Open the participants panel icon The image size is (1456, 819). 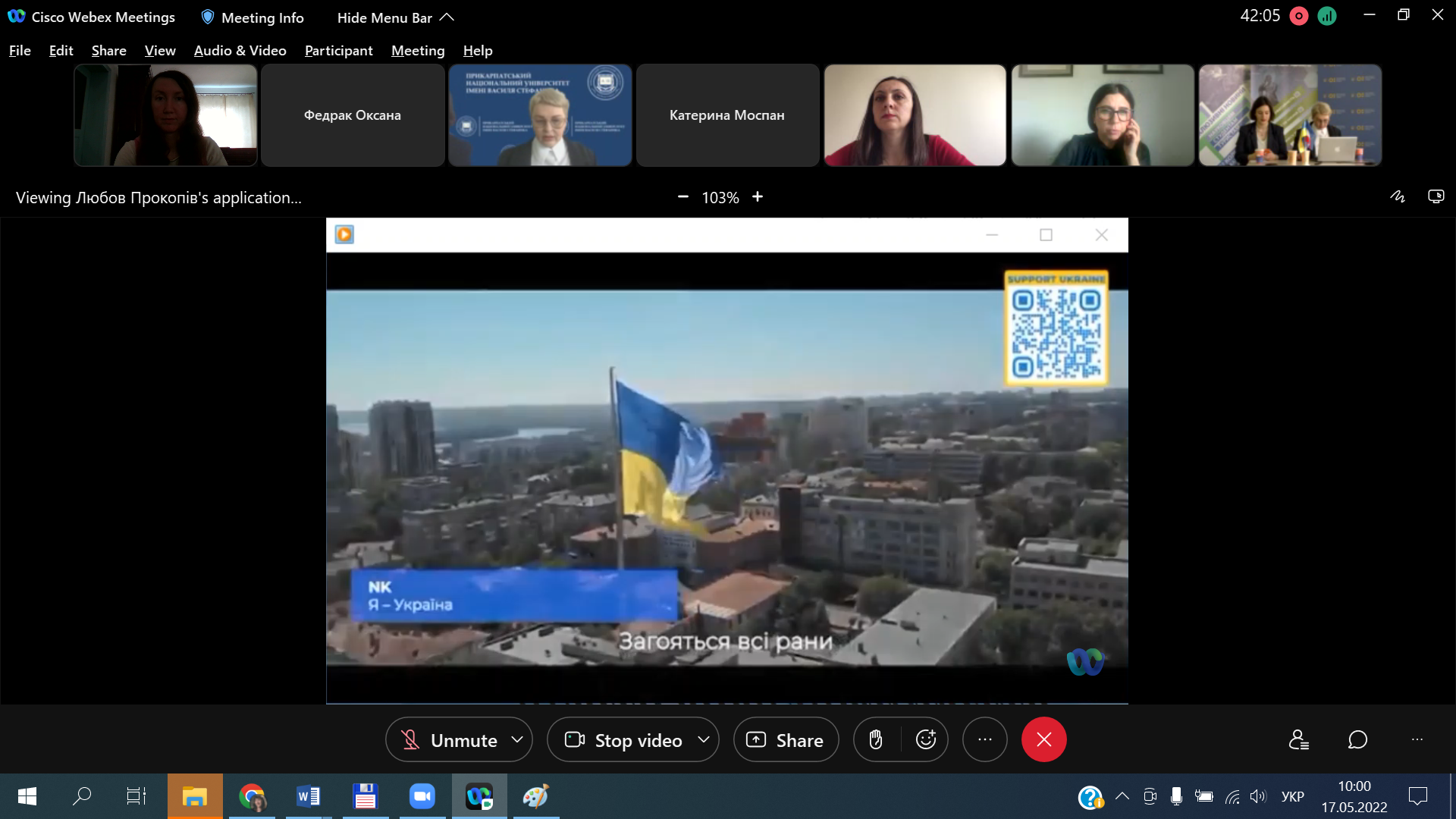point(1298,739)
